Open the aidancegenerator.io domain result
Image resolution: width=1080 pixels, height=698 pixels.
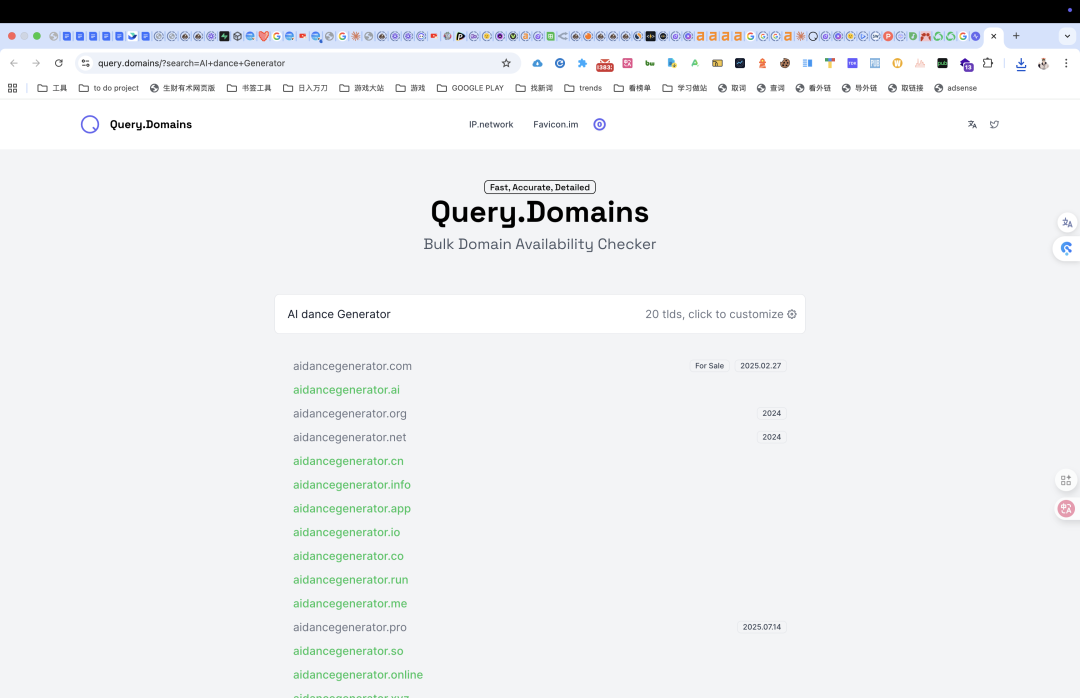(346, 532)
